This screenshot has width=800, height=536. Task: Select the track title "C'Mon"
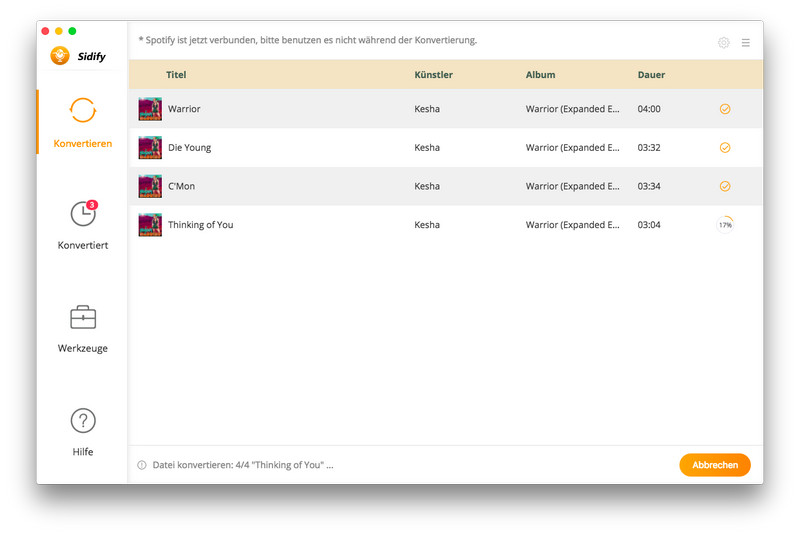[x=182, y=187]
